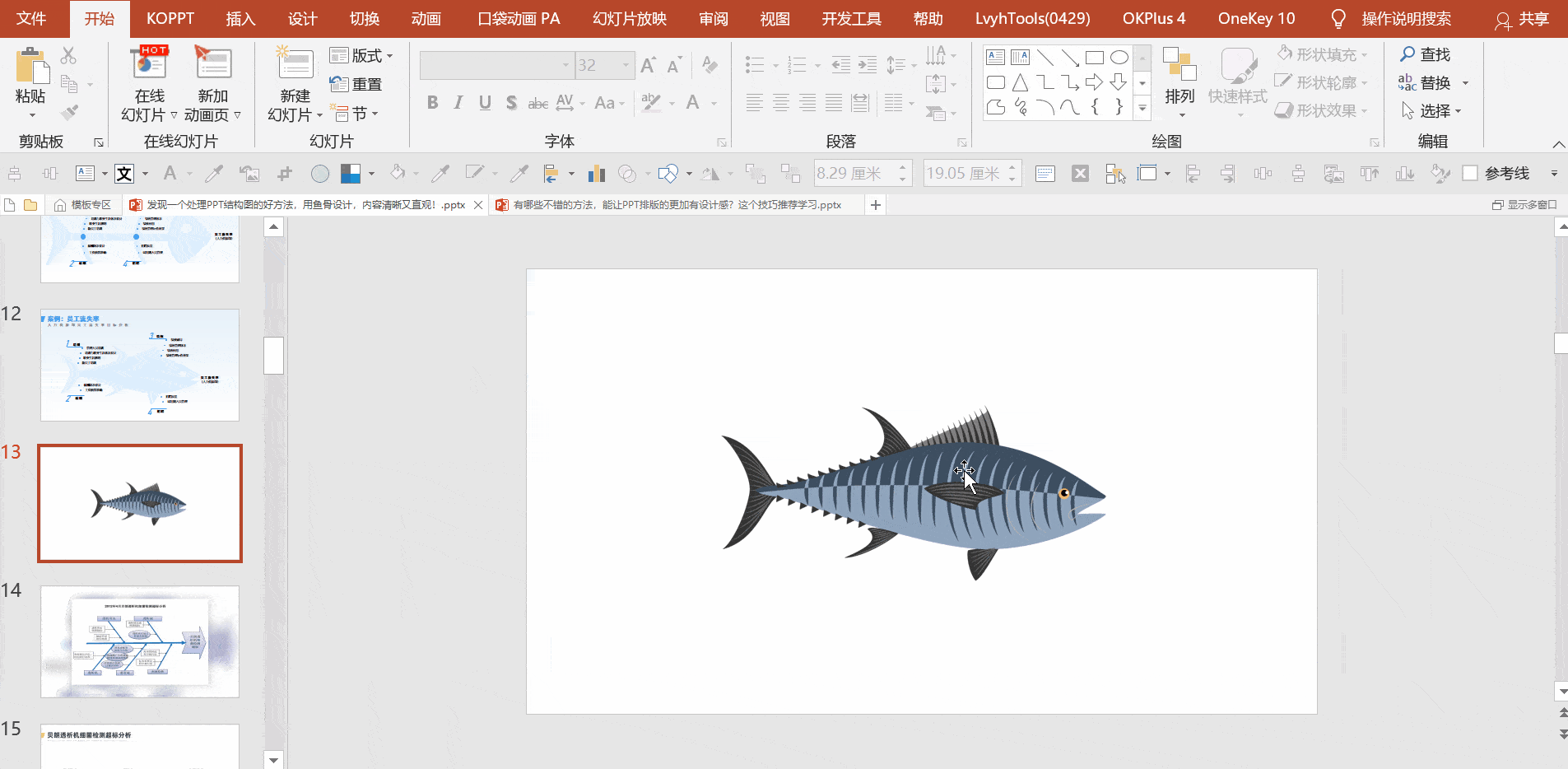
Task: Click the circle icon in OneKey toolbar
Action: 320,174
